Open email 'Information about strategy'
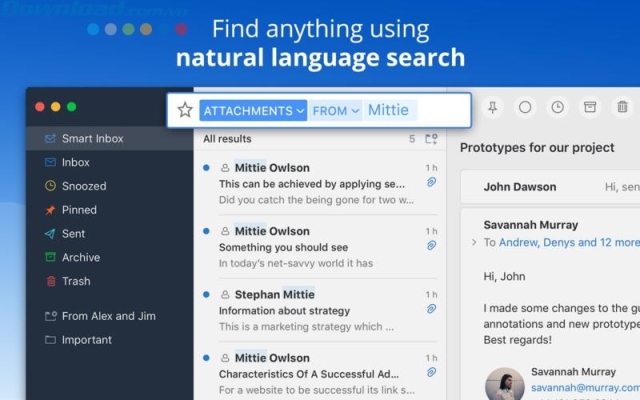 tap(320, 310)
